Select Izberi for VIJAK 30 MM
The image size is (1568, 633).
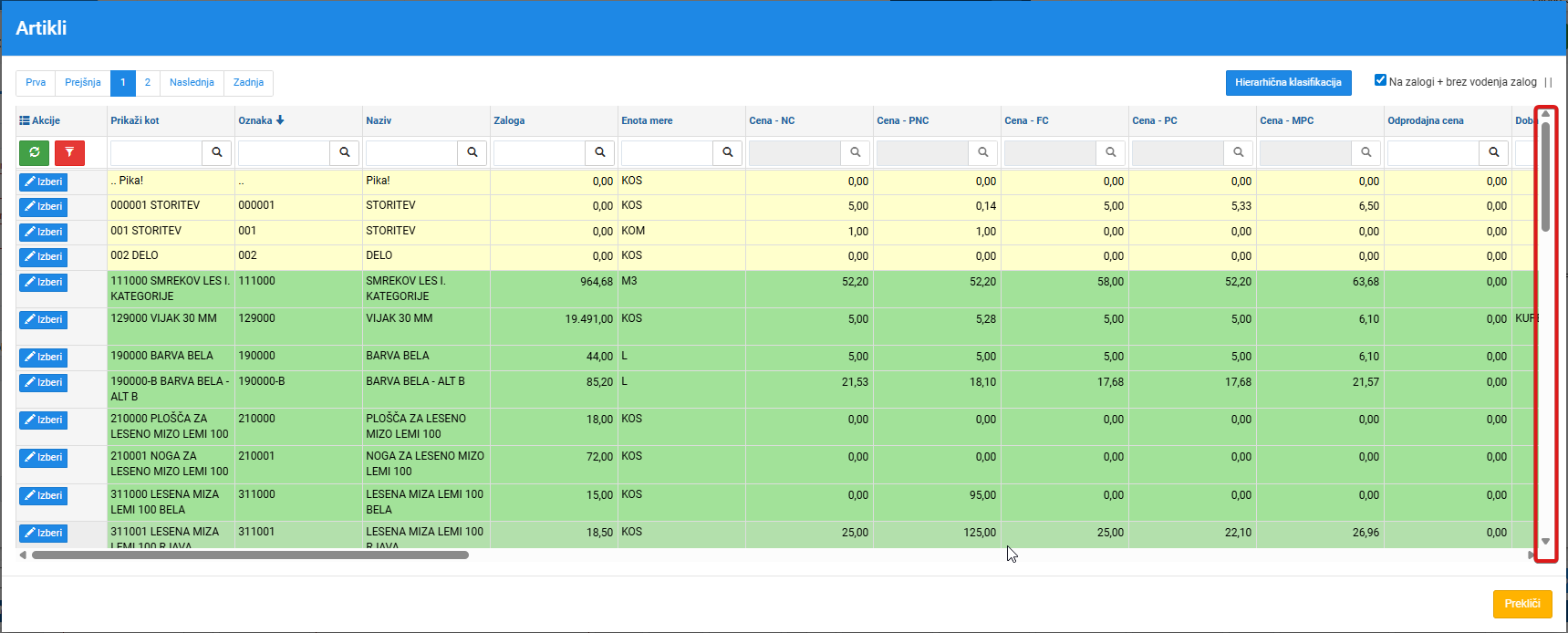[43, 320]
